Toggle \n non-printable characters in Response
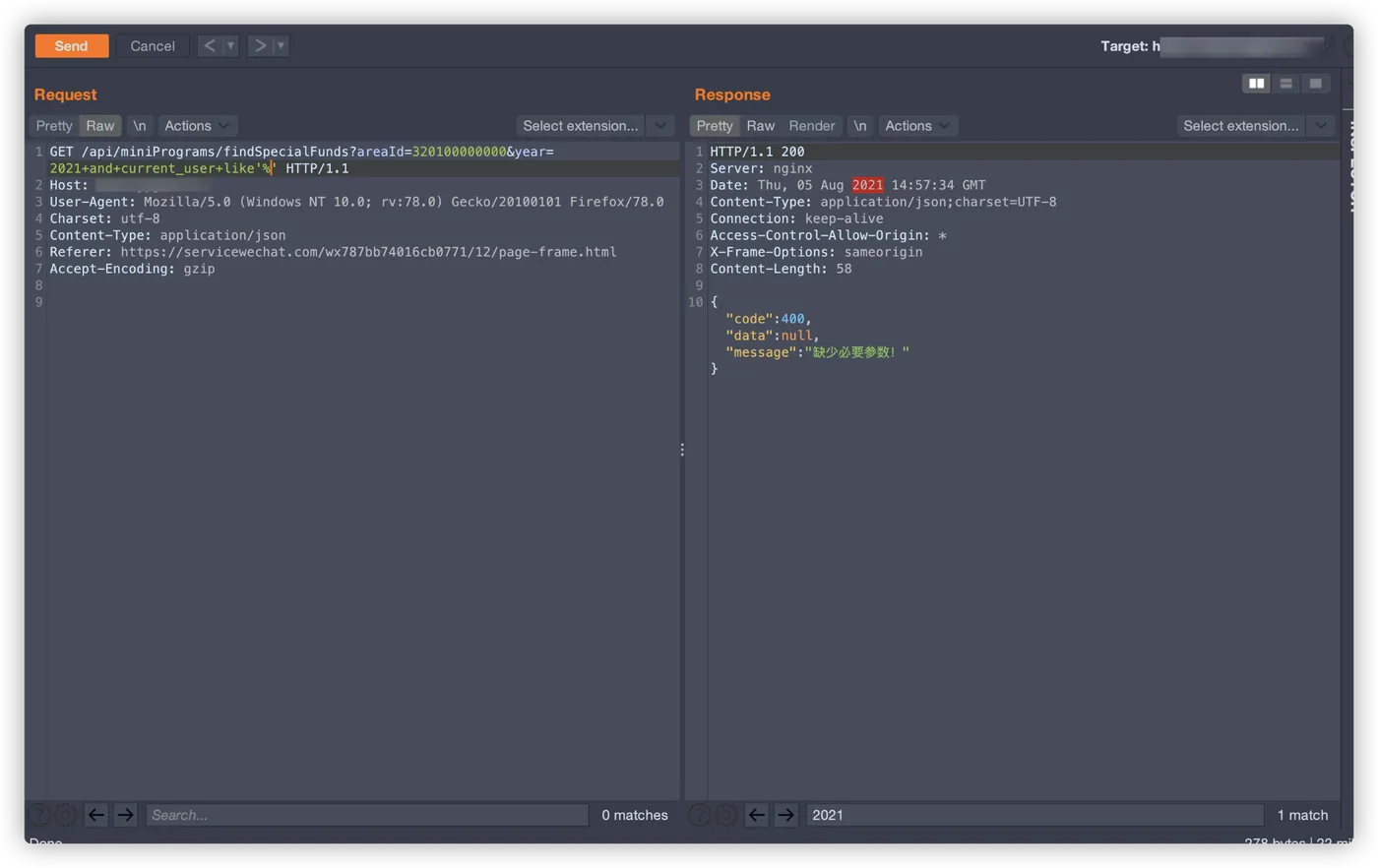1378x868 pixels. pyautogui.click(x=860, y=126)
